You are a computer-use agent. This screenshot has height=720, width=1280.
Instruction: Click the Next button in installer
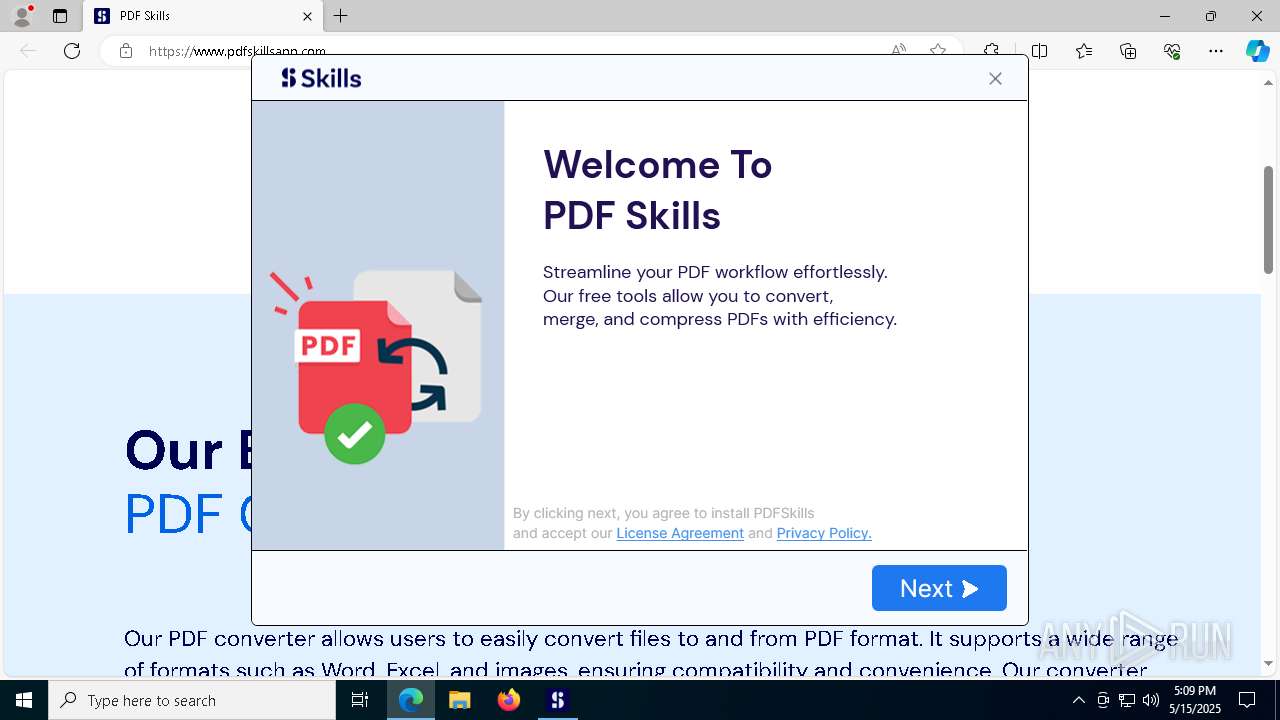(x=939, y=588)
